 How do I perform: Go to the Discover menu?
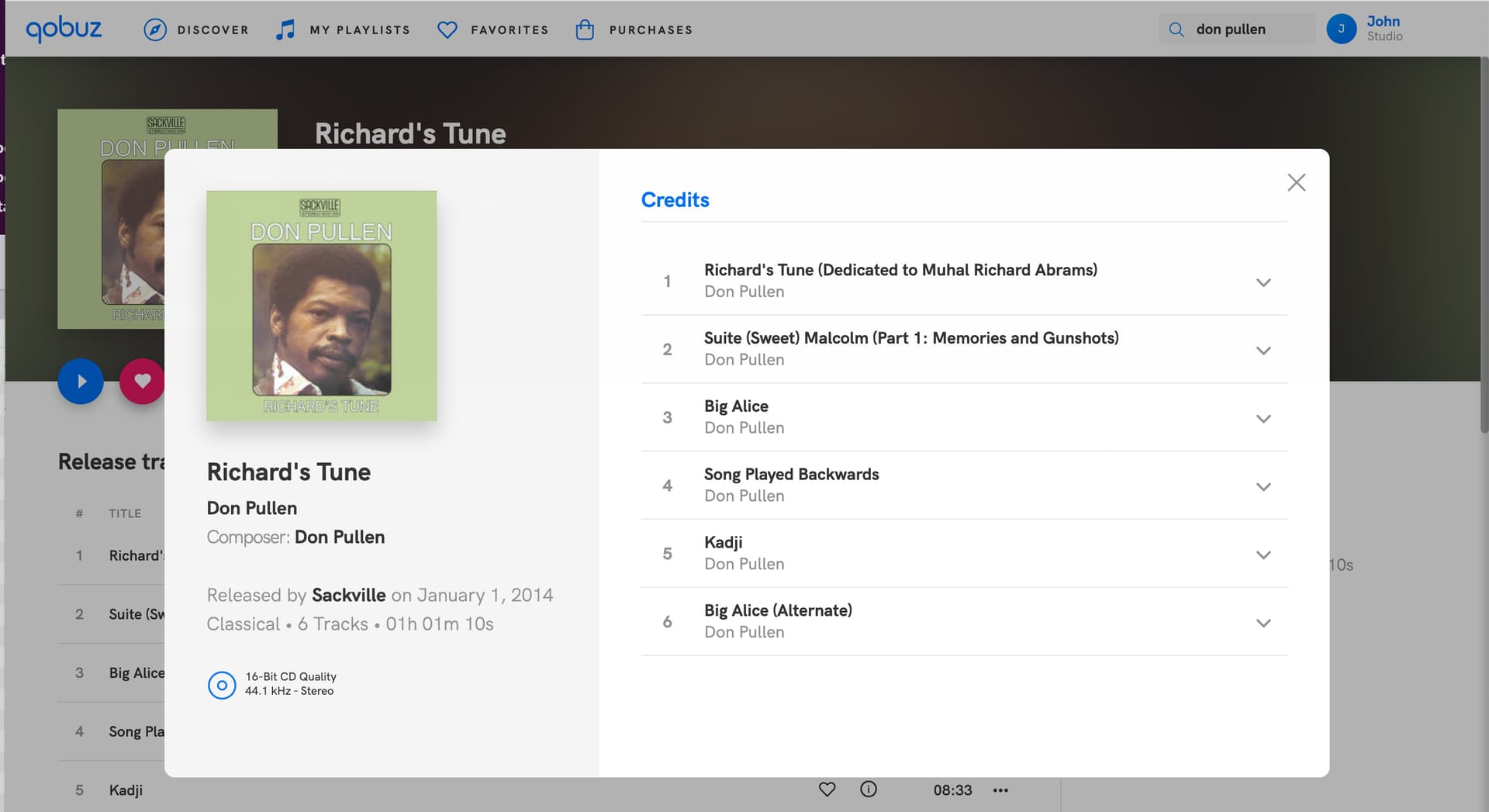pos(212,30)
